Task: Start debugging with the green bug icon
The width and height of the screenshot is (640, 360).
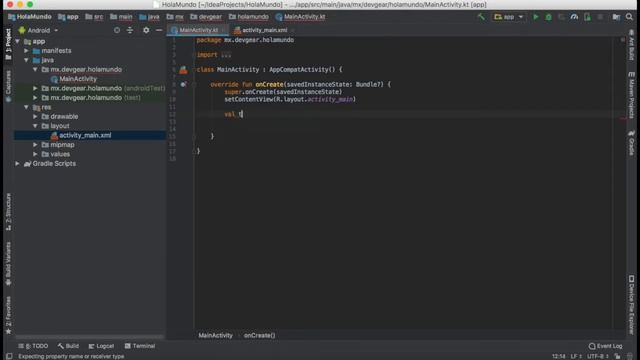Action: pyautogui.click(x=549, y=17)
